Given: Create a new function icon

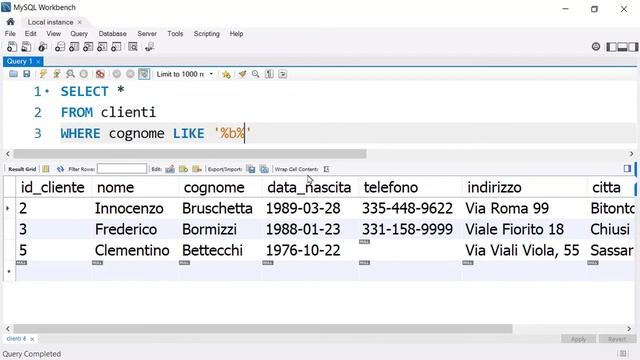Looking at the screenshot, I should pos(116,47).
